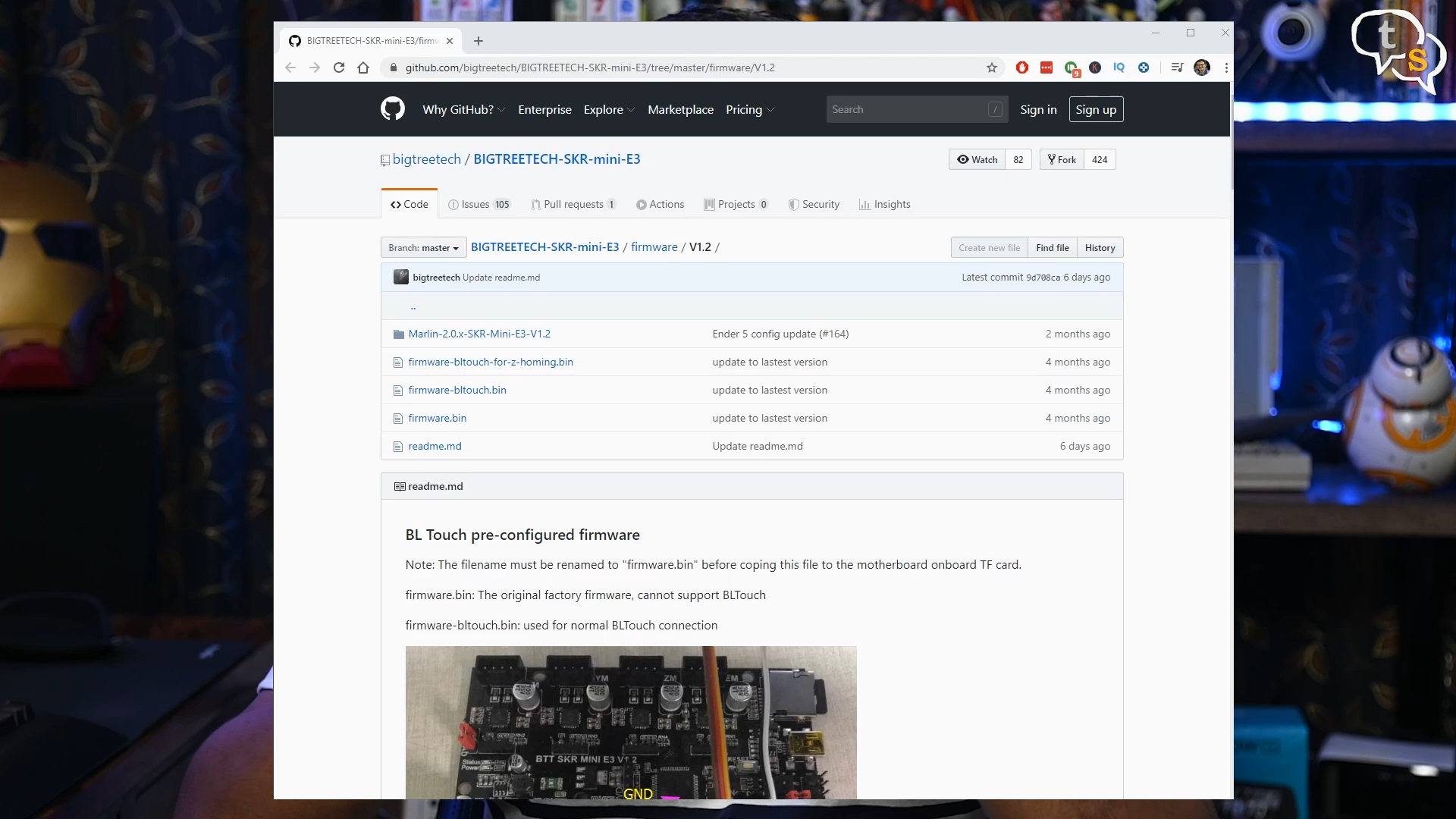The width and height of the screenshot is (1456, 819).
Task: Click the GitHub Octocat logo
Action: point(392,109)
